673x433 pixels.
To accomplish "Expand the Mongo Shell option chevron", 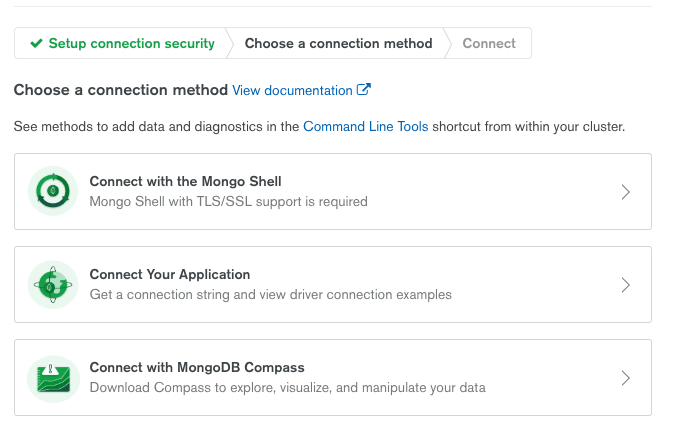I will point(625,191).
